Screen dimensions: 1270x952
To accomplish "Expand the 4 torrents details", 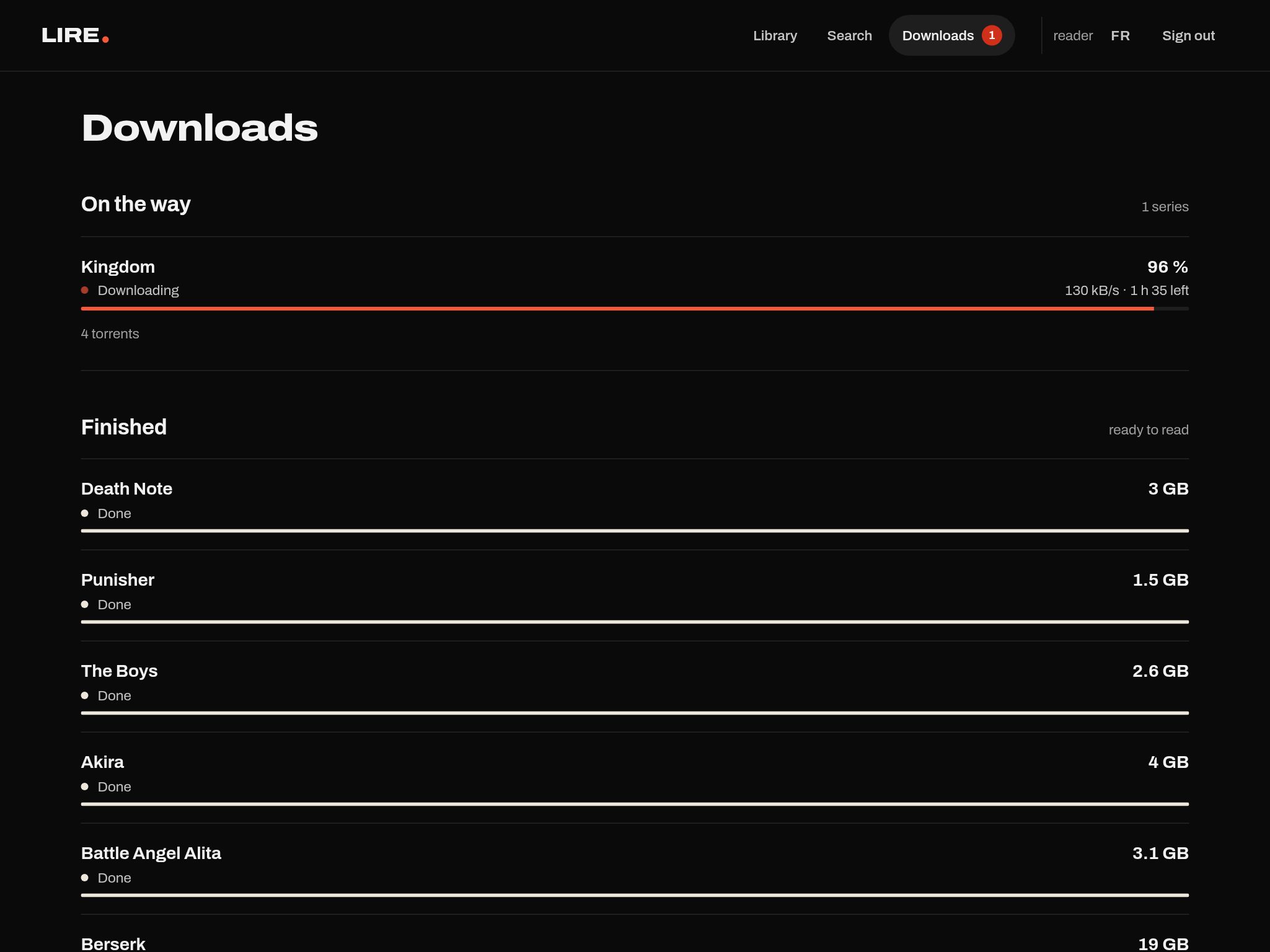I will (110, 333).
